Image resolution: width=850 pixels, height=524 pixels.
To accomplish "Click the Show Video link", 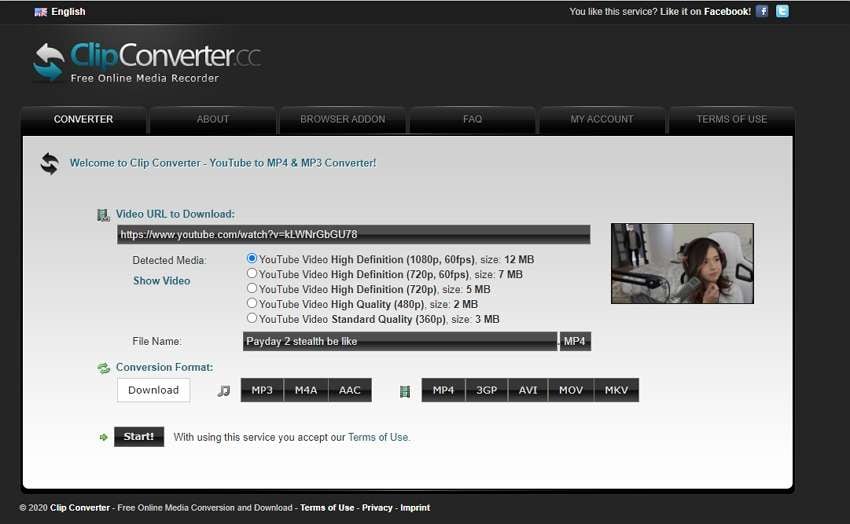I will click(x=162, y=281).
